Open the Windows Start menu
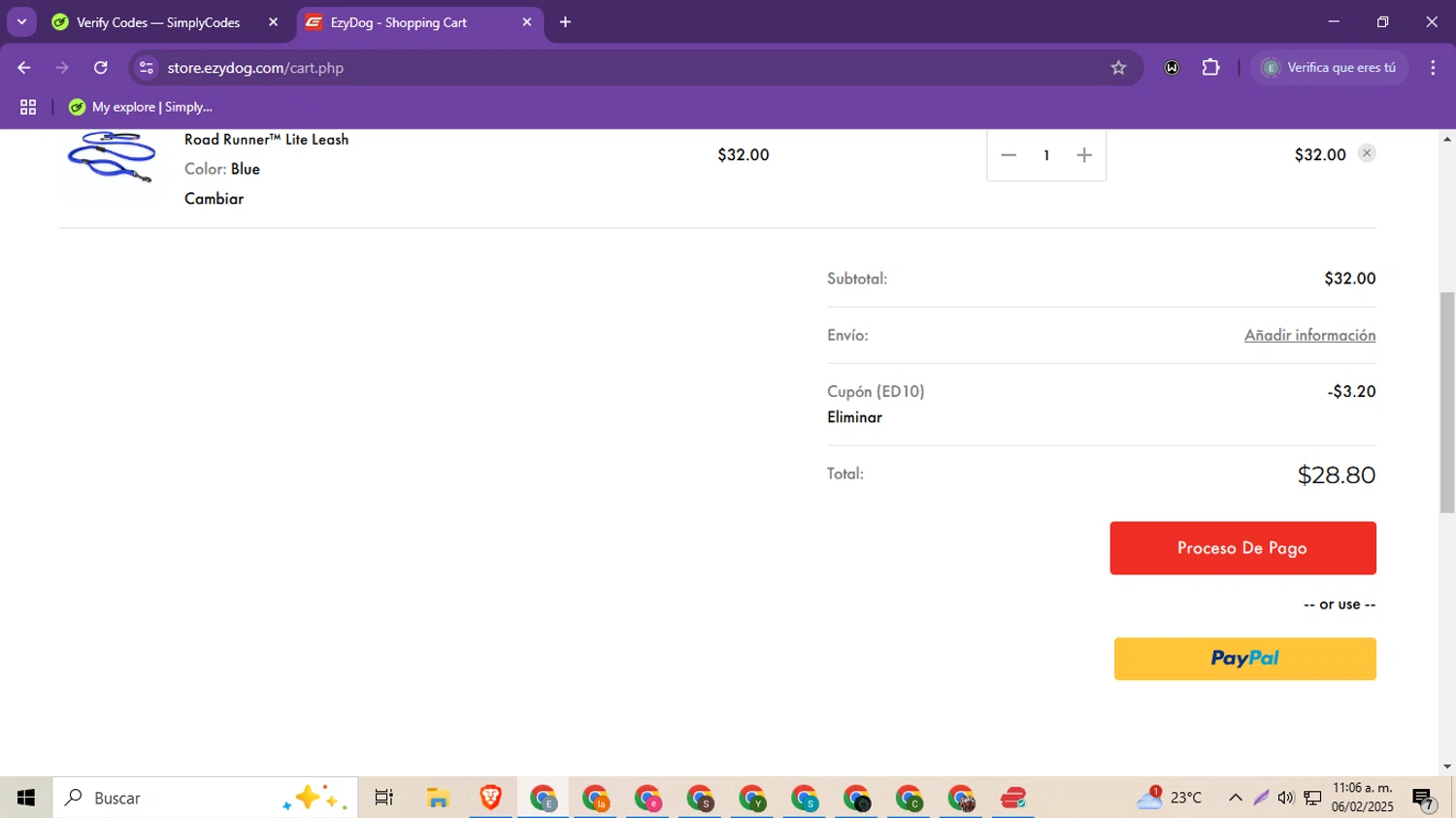The image size is (1456, 818). pos(26,798)
